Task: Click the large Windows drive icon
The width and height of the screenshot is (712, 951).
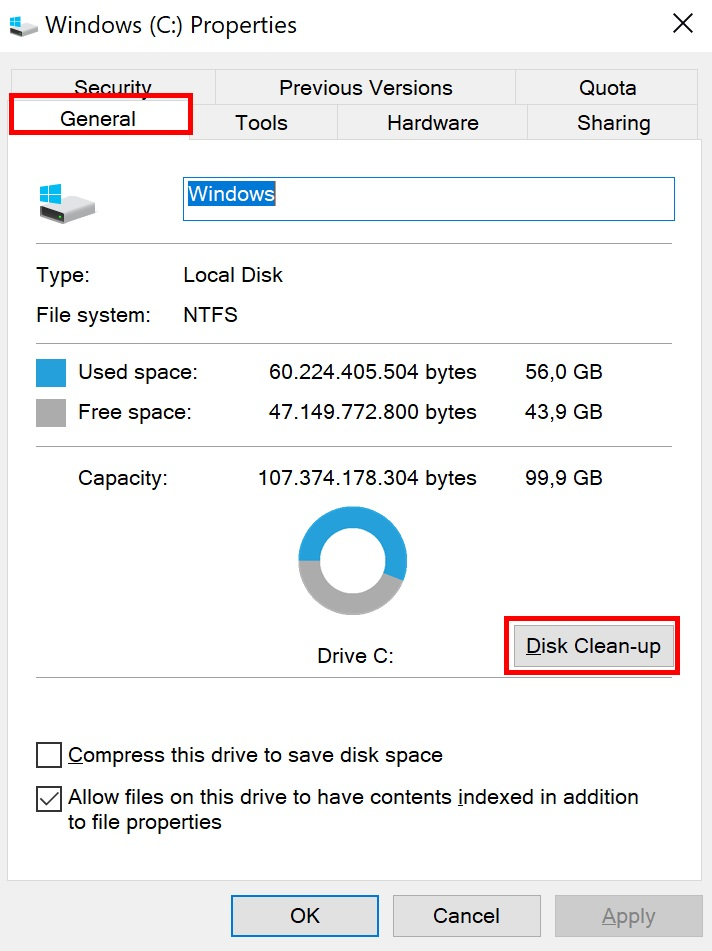Action: pyautogui.click(x=66, y=201)
